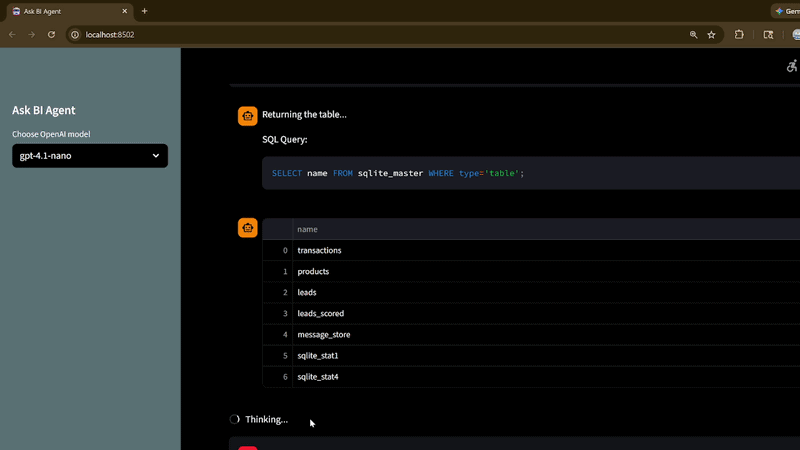The image size is (800, 450).
Task: Select the leads_scored table cell
Action: point(320,313)
